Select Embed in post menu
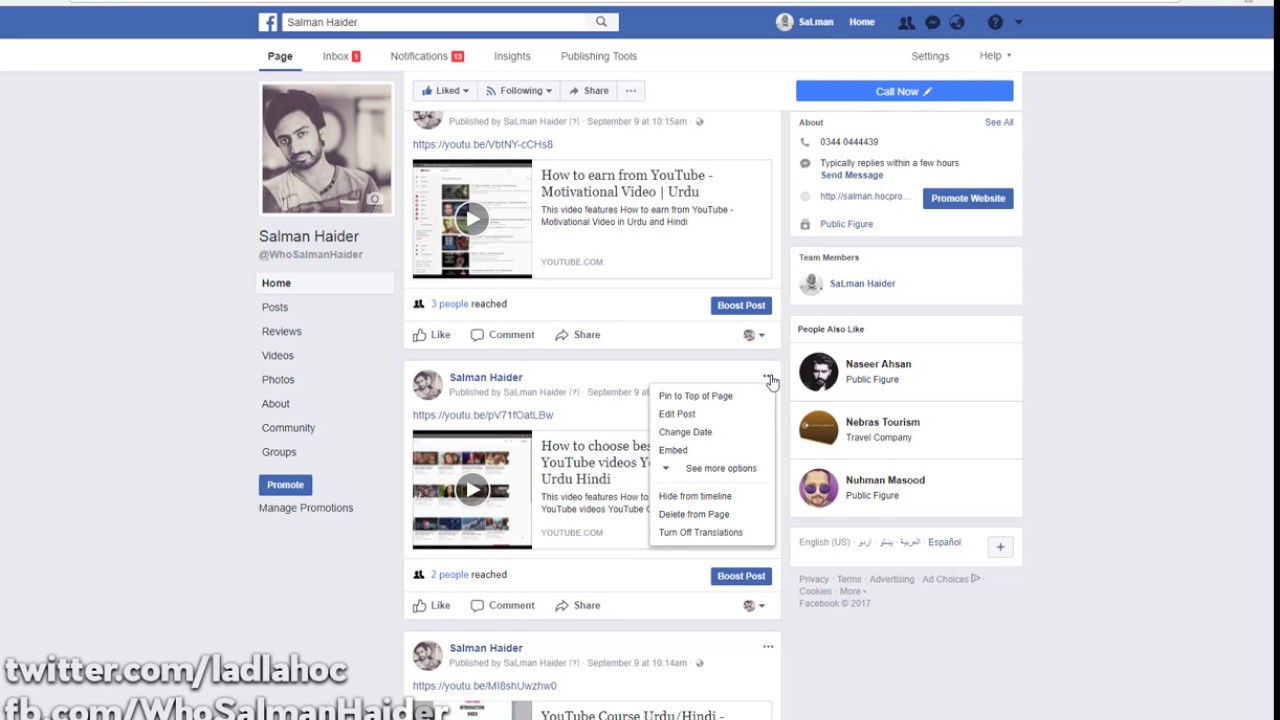 [673, 450]
